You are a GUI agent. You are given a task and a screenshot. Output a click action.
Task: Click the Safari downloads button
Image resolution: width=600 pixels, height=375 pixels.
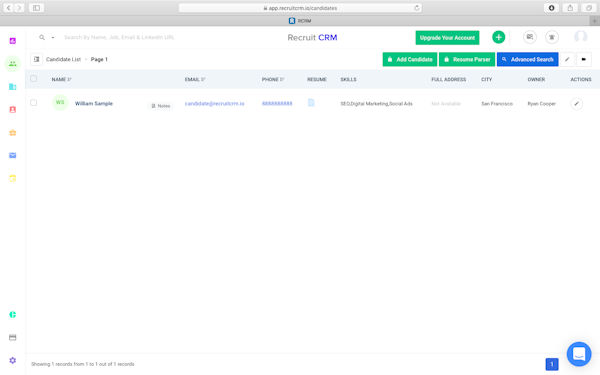click(551, 8)
